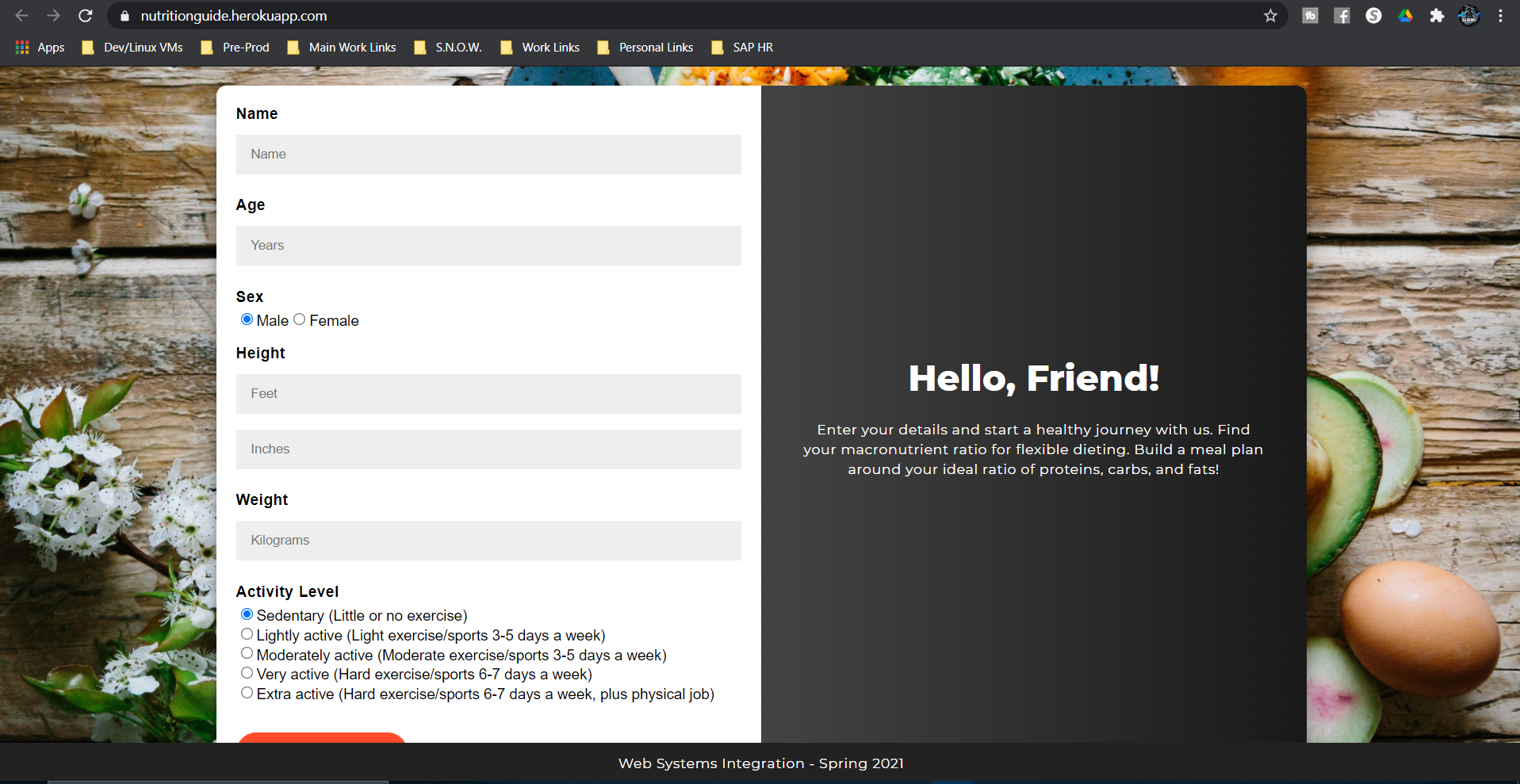Open Main Work Links bookmark folder
The height and width of the screenshot is (784, 1520).
(342, 48)
